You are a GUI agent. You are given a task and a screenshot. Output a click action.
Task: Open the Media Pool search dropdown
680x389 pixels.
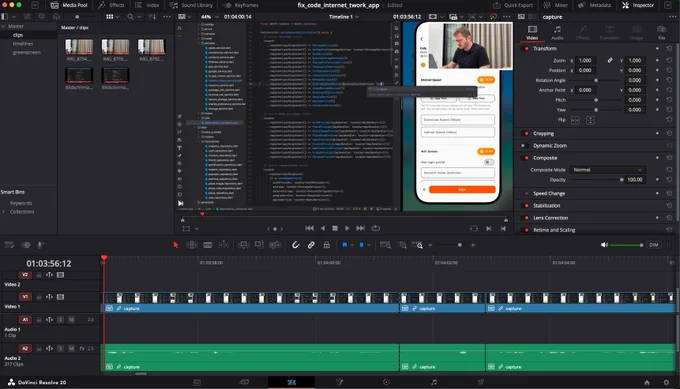[x=133, y=17]
